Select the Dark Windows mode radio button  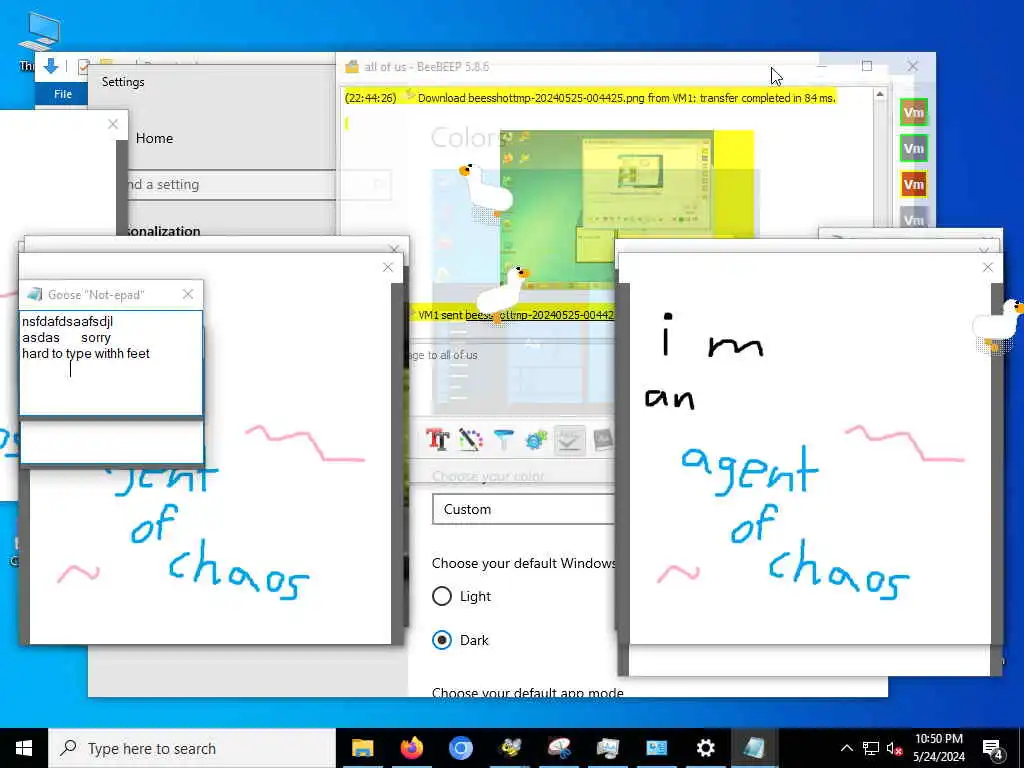tap(442, 640)
